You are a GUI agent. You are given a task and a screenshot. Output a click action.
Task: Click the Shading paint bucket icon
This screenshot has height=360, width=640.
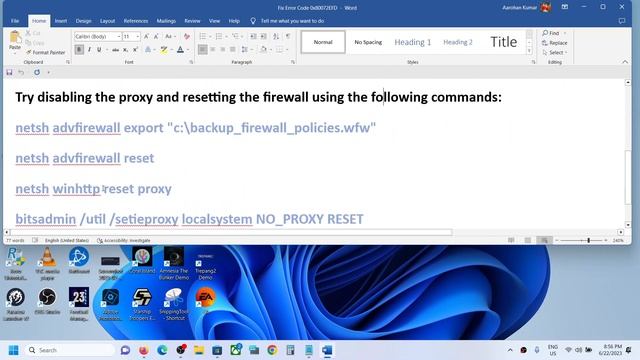pyautogui.click(x=263, y=50)
